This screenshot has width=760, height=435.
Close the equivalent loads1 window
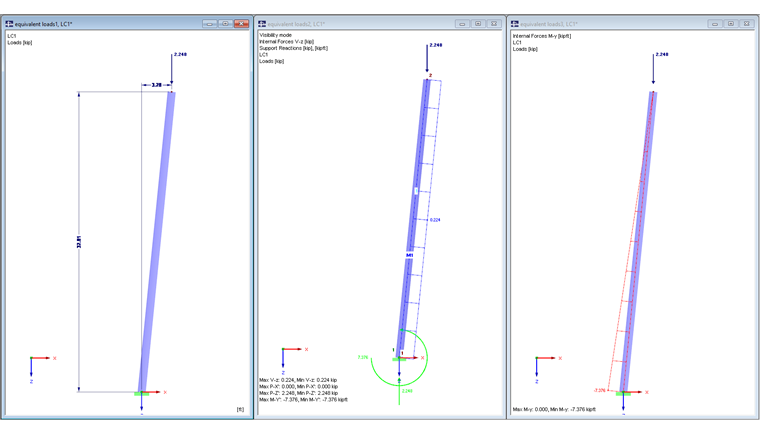point(241,23)
